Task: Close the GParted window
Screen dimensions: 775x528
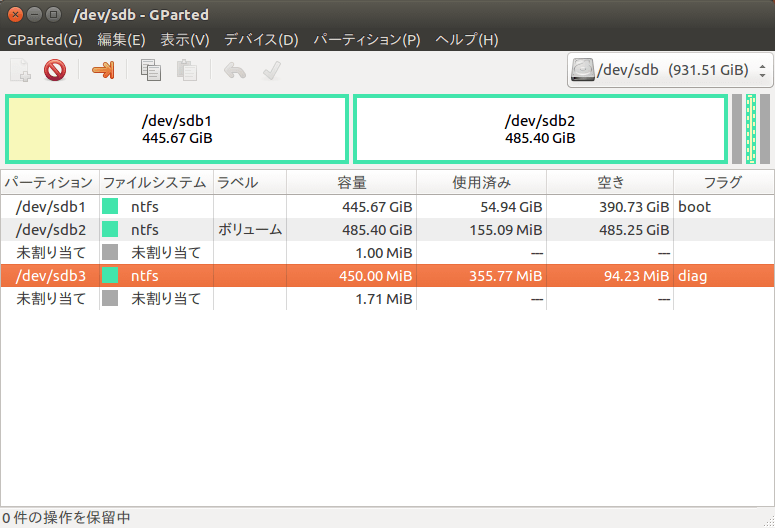Action: [15, 15]
